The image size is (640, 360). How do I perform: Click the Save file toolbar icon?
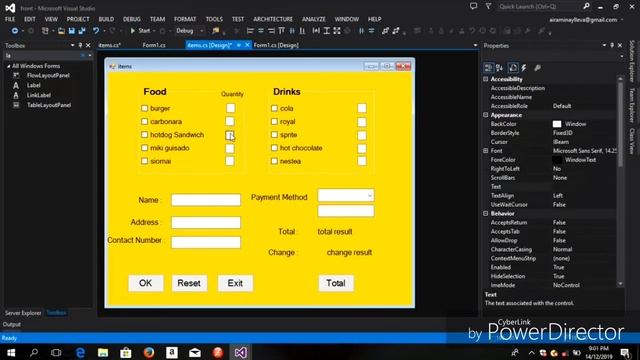click(71, 31)
